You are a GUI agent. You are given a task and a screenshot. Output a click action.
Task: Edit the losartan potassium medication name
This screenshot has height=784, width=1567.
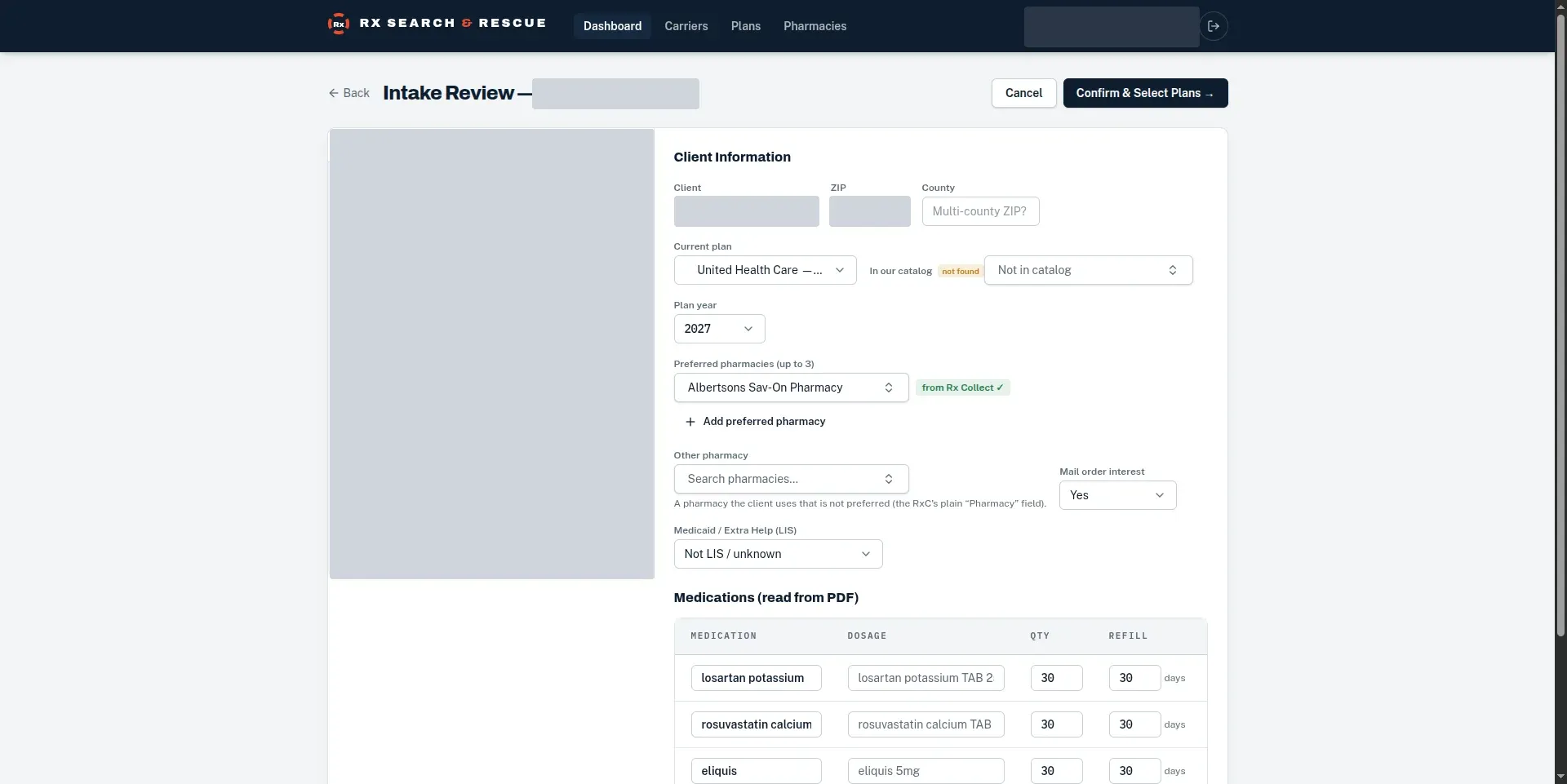[756, 678]
